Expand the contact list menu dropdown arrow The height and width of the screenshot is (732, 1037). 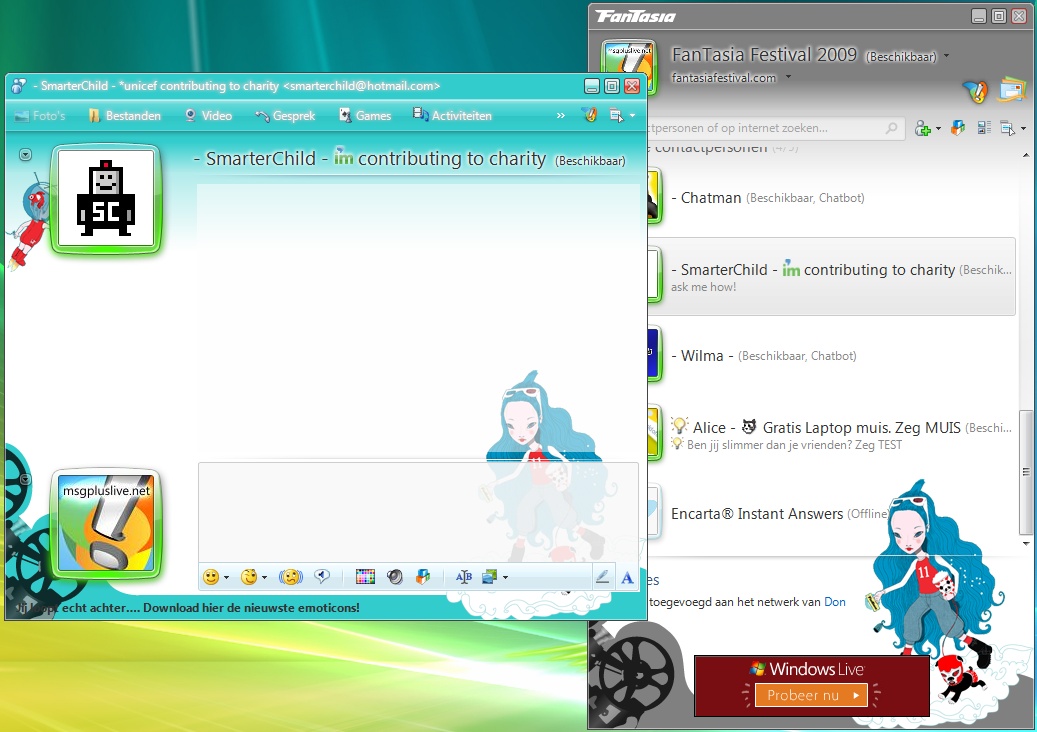click(x=1023, y=128)
